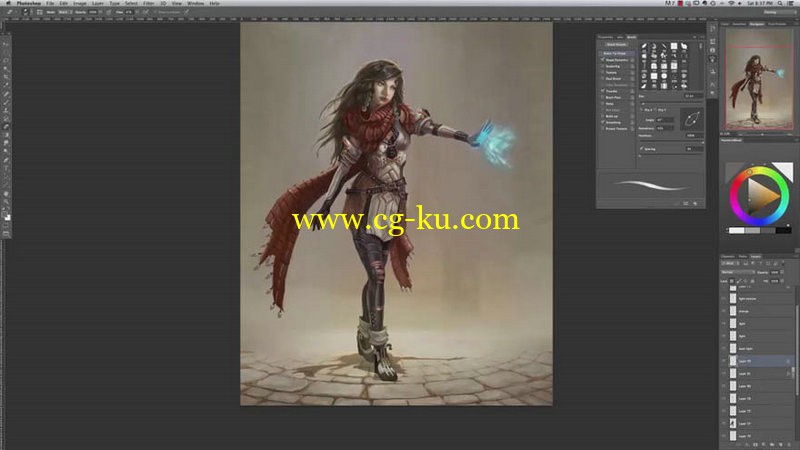Screen dimensions: 800x450
Task: Click the Angle input field
Action: coord(664,120)
